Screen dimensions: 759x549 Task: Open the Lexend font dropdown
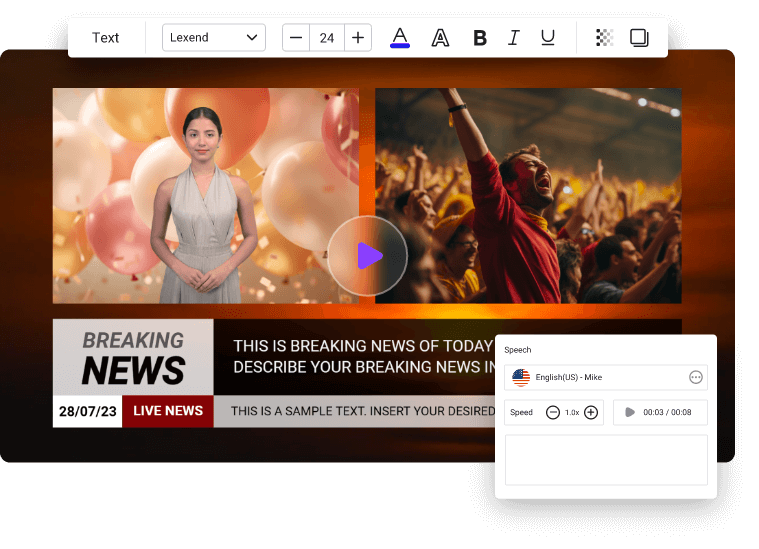pos(214,38)
